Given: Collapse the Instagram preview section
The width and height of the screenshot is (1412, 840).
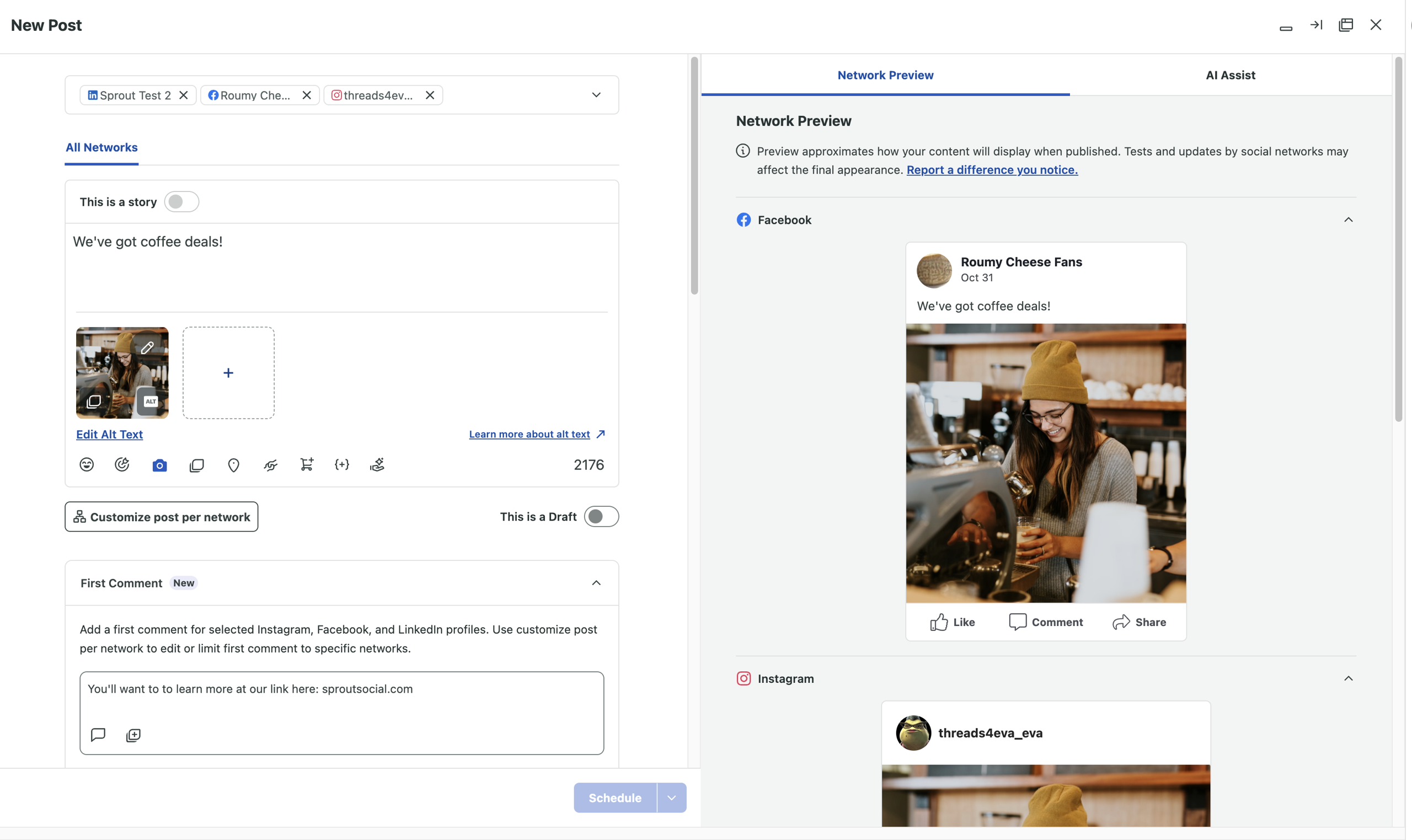Looking at the screenshot, I should coord(1349,678).
